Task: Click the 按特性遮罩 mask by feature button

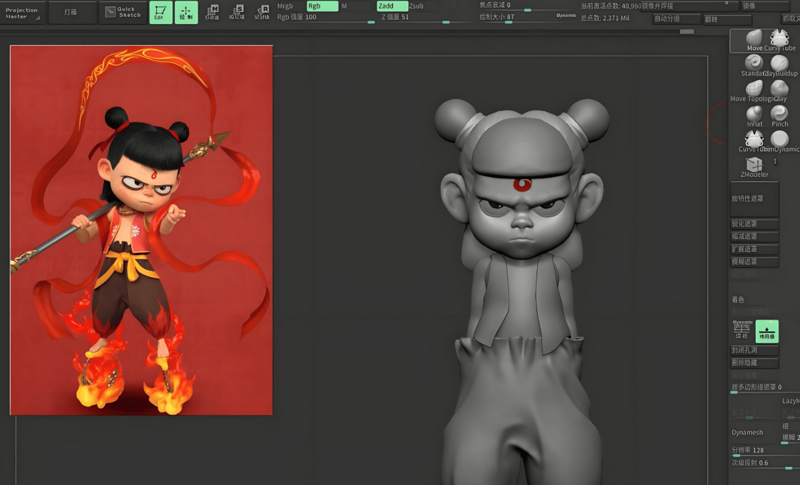Action: [x=755, y=198]
